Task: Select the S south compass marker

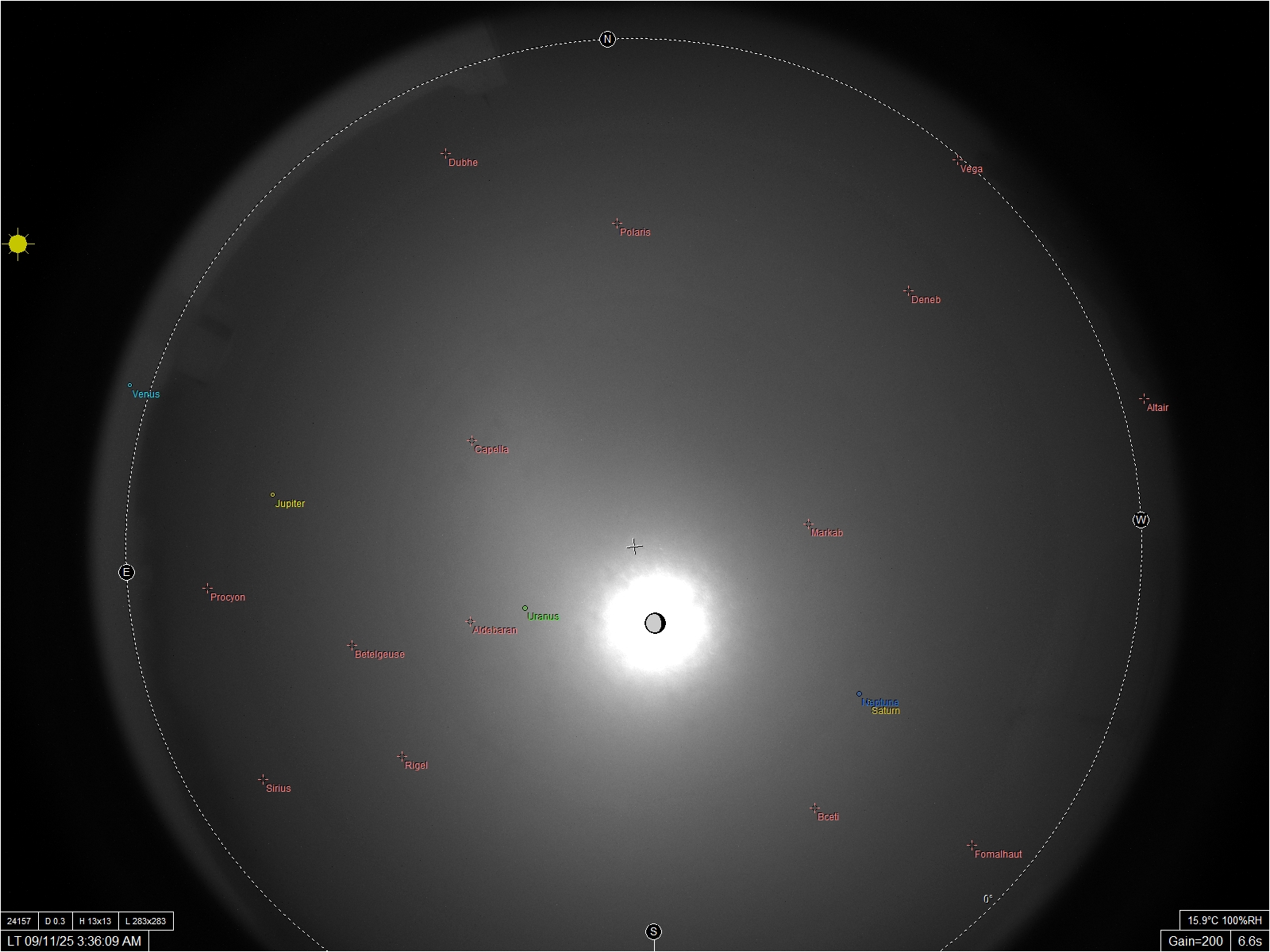Action: pyautogui.click(x=653, y=931)
